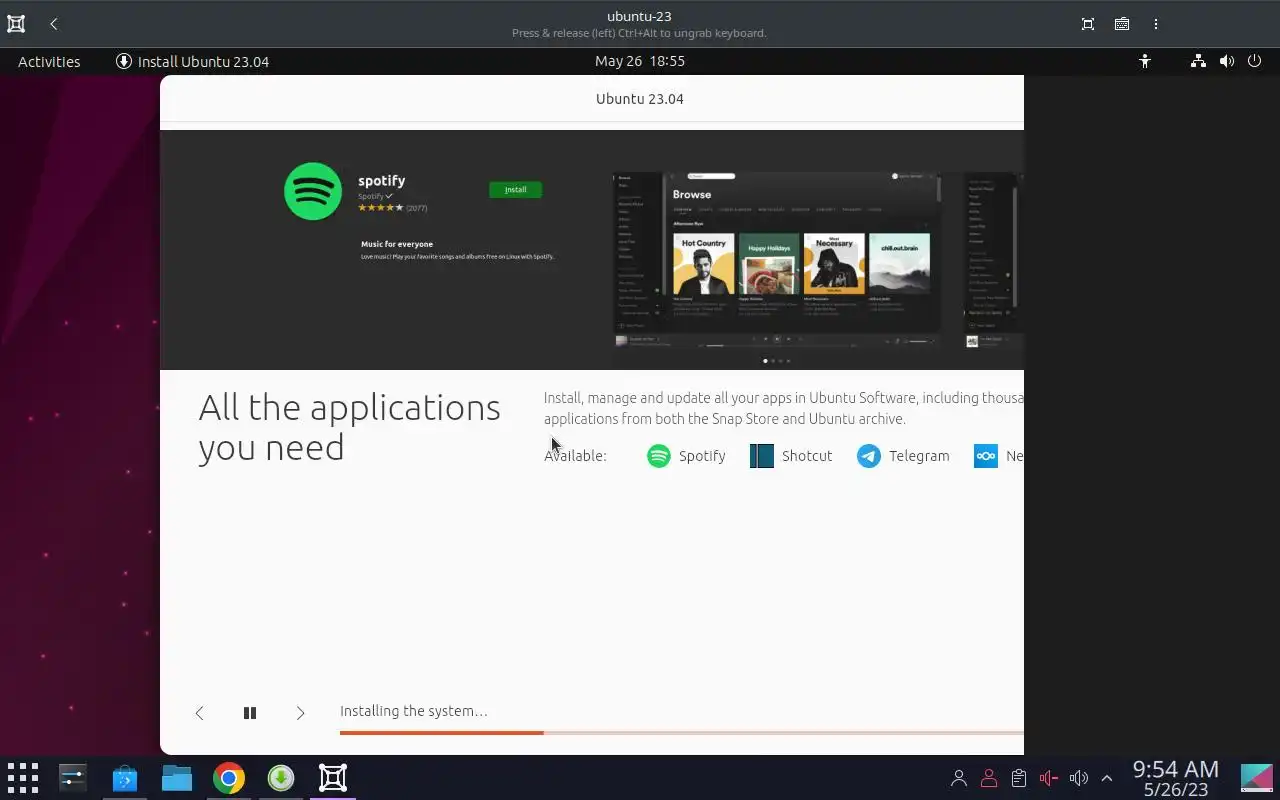This screenshot has height=800, width=1280.
Task: Click the volume icon in Ubuntu top bar
Action: tap(1226, 61)
